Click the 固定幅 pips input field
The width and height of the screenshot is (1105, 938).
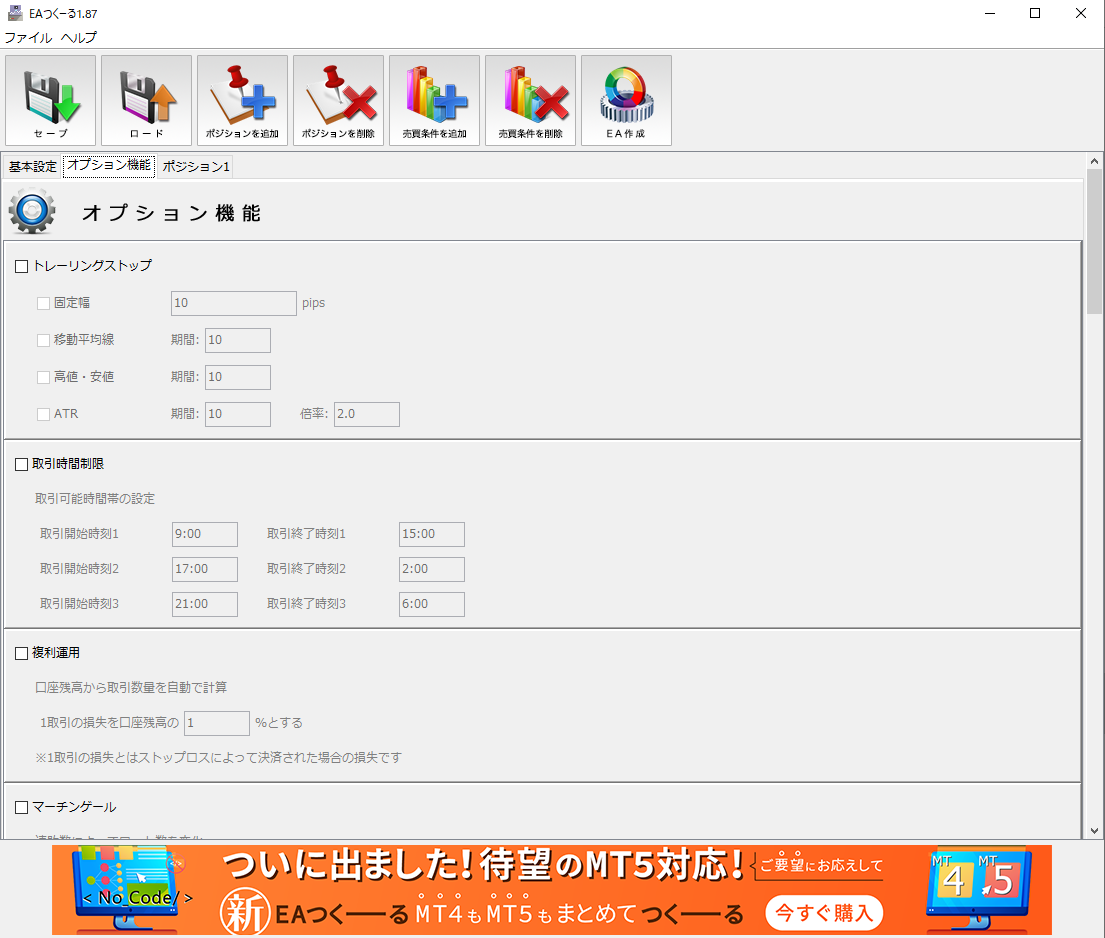tap(234, 303)
